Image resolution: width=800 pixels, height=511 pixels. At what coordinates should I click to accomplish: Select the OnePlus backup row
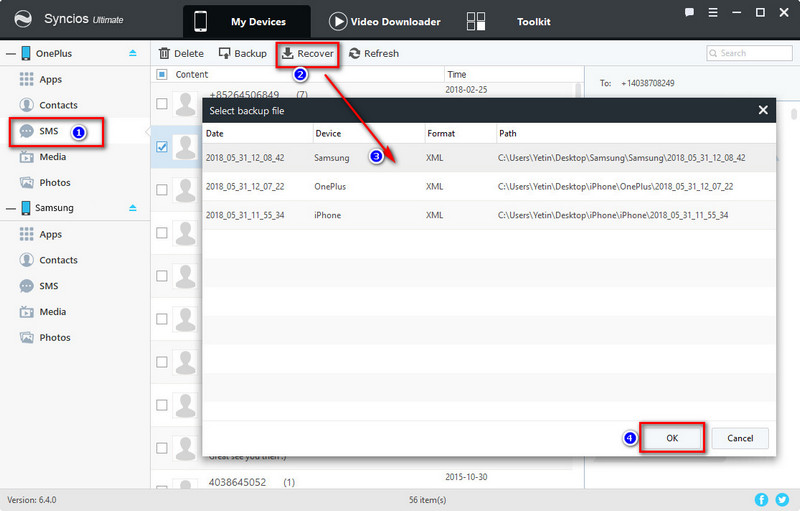(489, 187)
